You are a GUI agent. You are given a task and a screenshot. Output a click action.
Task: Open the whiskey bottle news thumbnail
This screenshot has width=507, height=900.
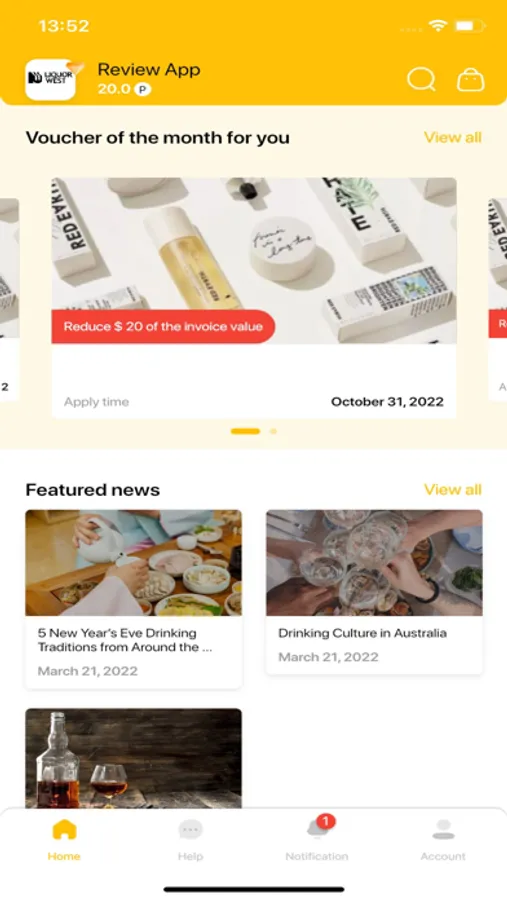(x=133, y=758)
